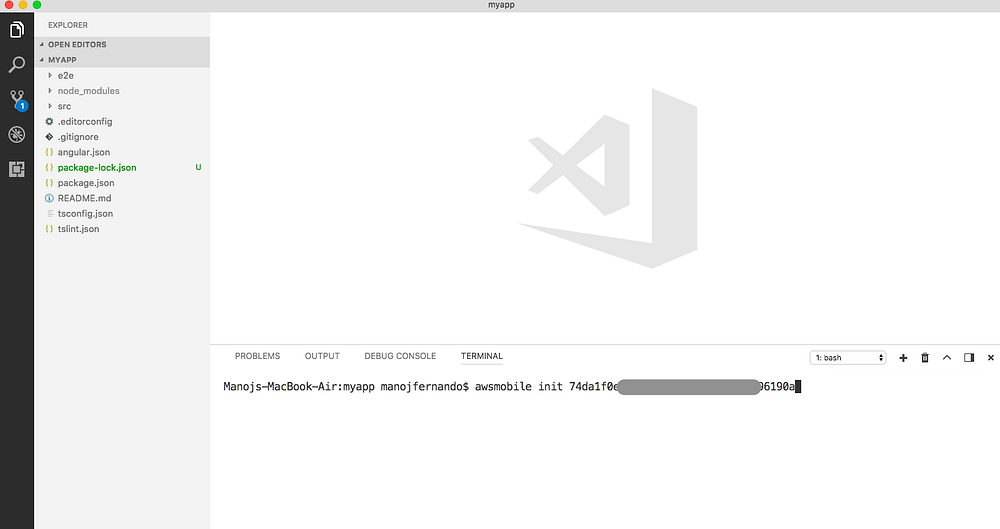Open the Debug view in activity bar
1000x529 pixels.
pyautogui.click(x=17, y=135)
